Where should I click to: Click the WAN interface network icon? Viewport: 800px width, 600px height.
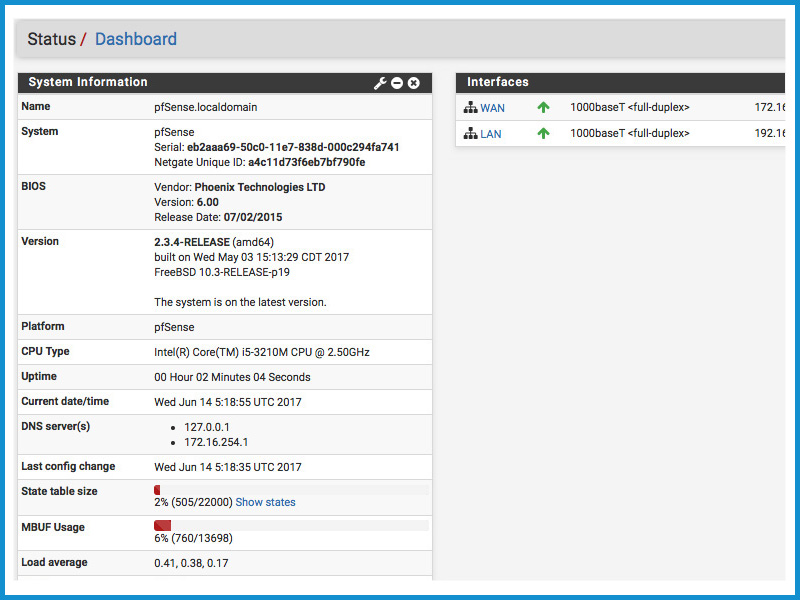[x=470, y=108]
